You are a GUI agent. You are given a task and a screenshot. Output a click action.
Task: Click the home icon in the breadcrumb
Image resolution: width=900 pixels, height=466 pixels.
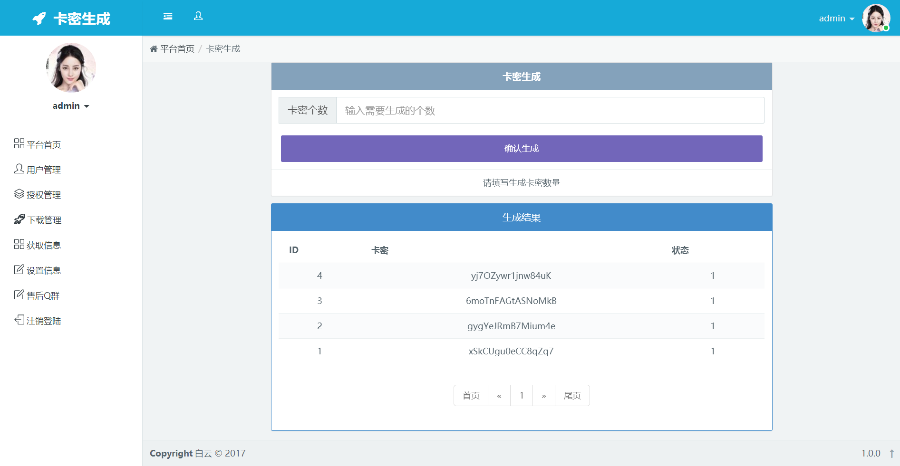(153, 49)
